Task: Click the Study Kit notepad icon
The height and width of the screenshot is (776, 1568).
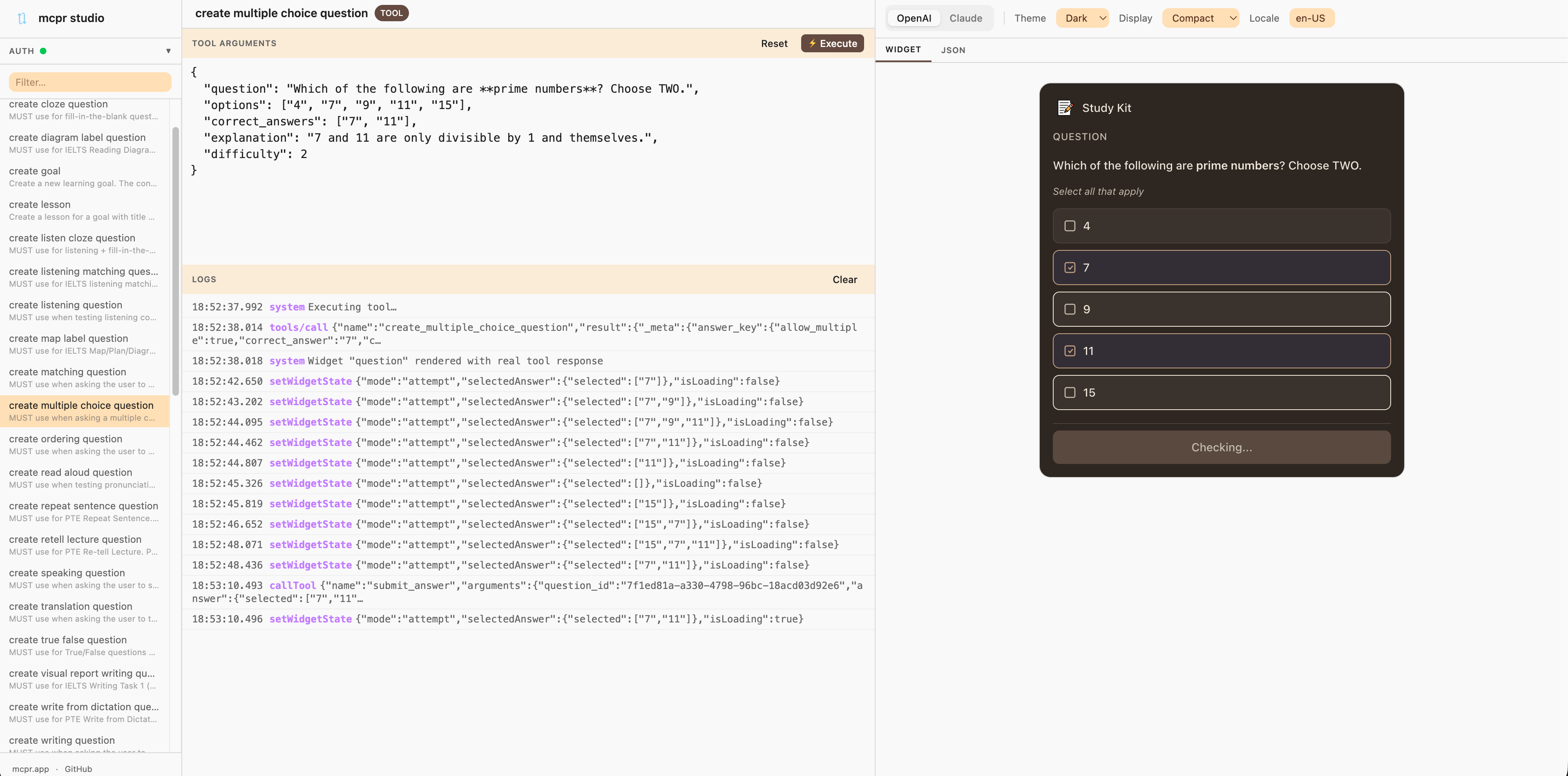Action: pyautogui.click(x=1065, y=108)
